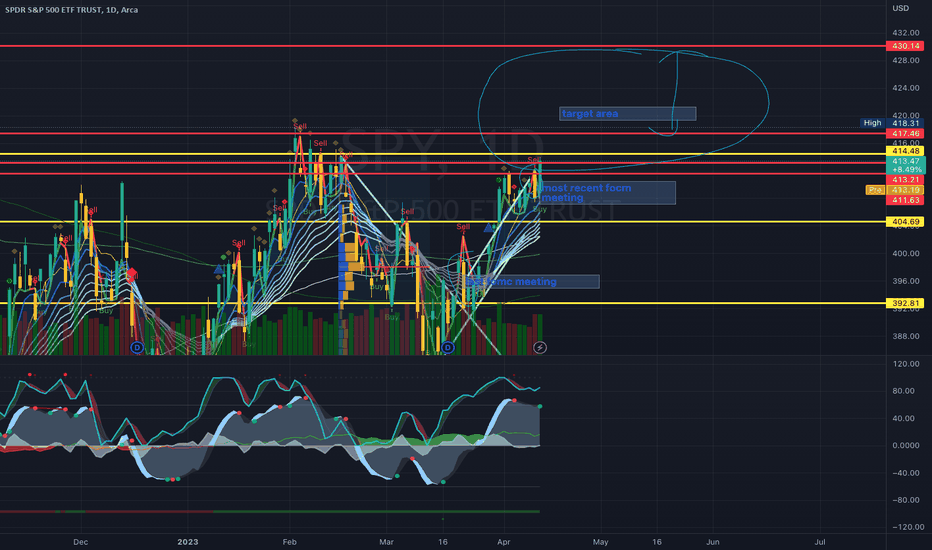Click the Jul label on time axis

point(820,542)
